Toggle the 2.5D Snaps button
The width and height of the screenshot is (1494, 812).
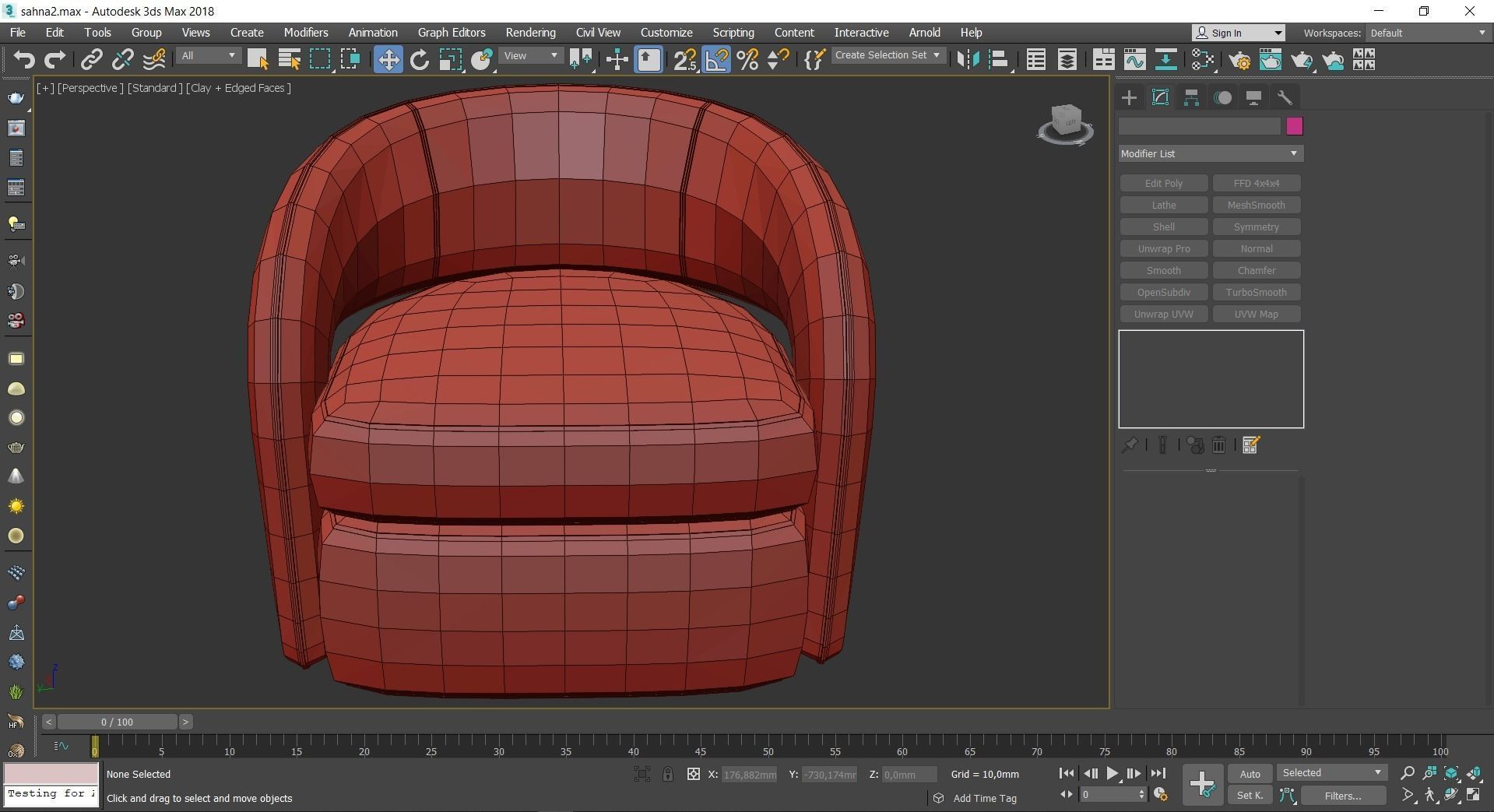click(685, 59)
